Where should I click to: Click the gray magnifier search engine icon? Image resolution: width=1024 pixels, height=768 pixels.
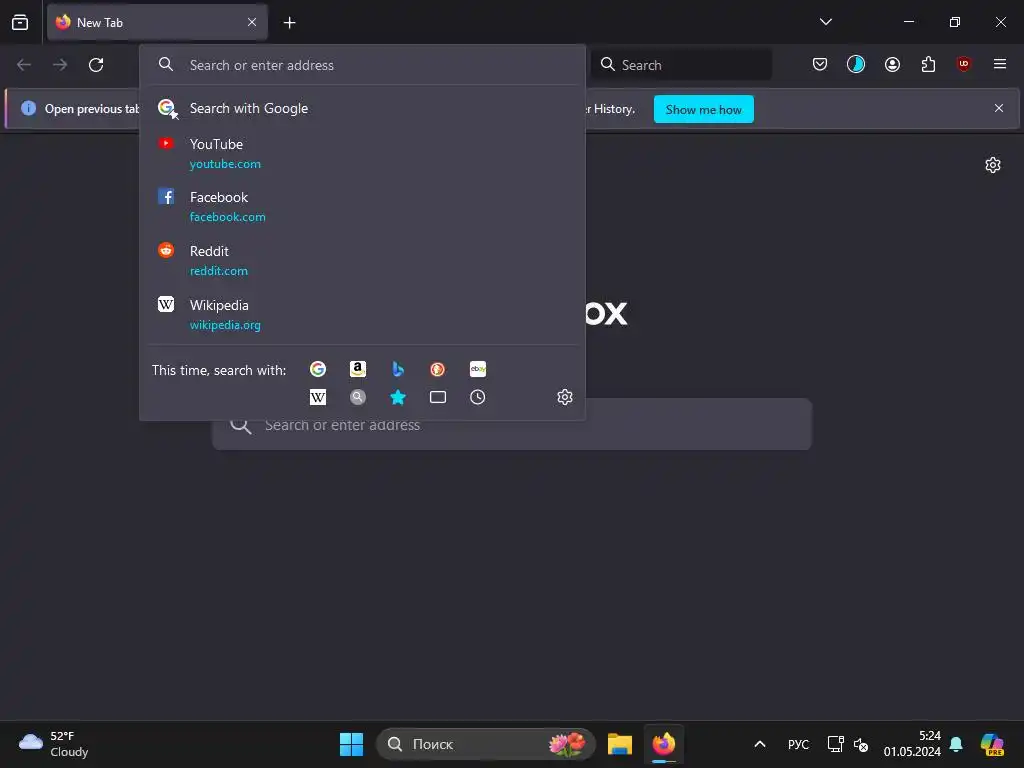358,397
